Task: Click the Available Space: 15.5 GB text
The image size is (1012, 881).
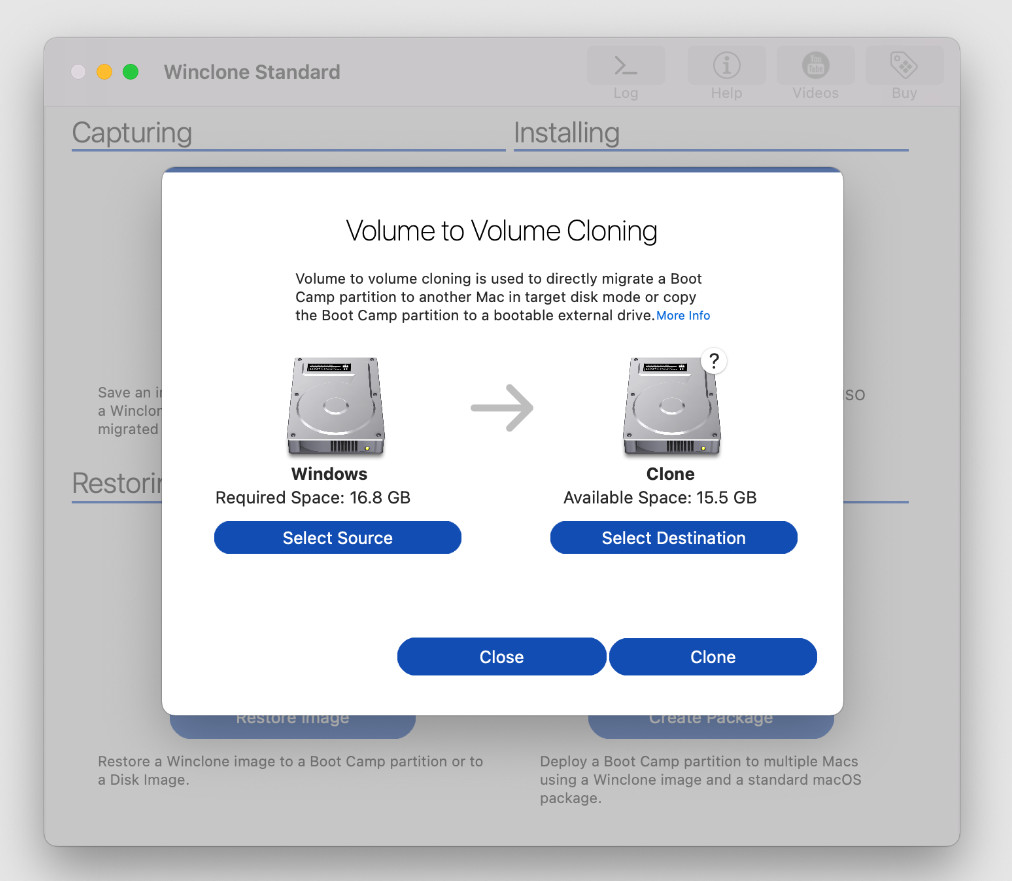Action: point(660,498)
